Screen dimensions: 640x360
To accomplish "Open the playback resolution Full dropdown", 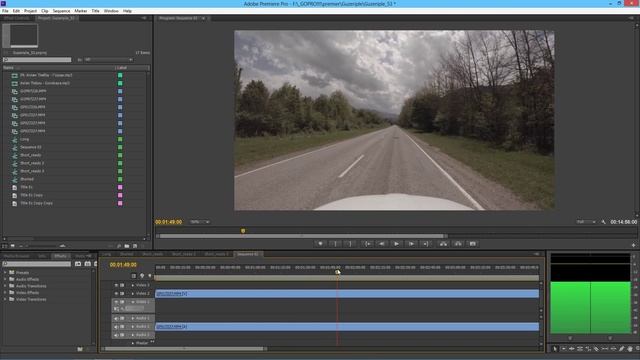I will [586, 222].
